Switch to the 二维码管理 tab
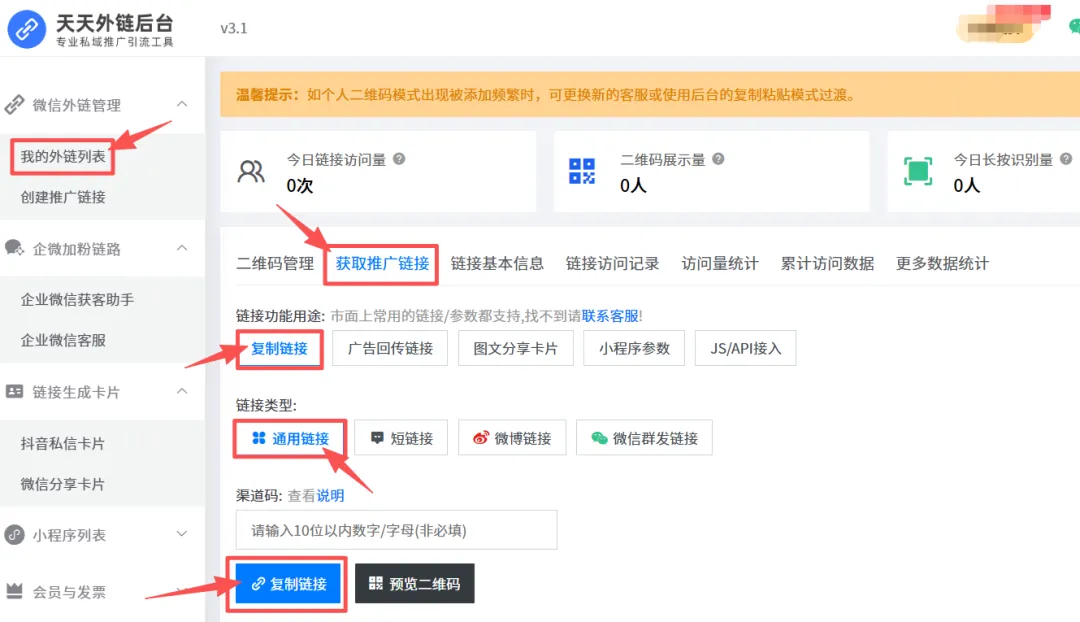This screenshot has width=1080, height=622. pos(275,264)
